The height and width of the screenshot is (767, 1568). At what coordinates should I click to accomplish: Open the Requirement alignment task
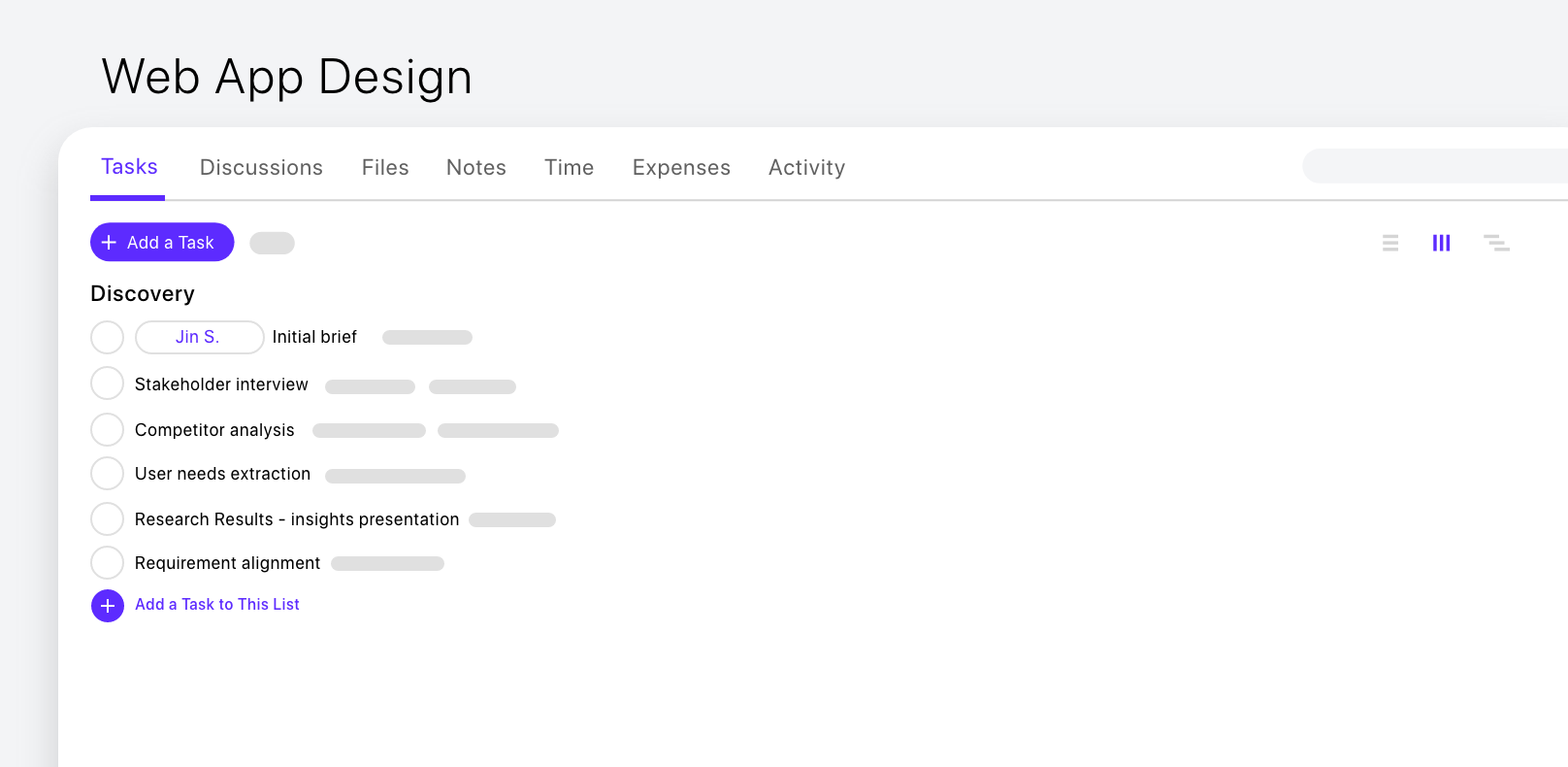click(227, 563)
